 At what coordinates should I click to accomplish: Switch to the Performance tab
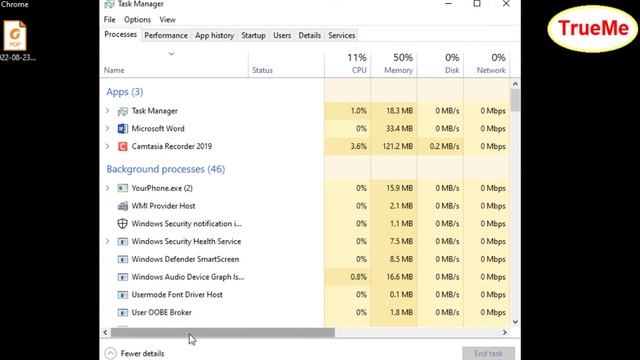166,36
